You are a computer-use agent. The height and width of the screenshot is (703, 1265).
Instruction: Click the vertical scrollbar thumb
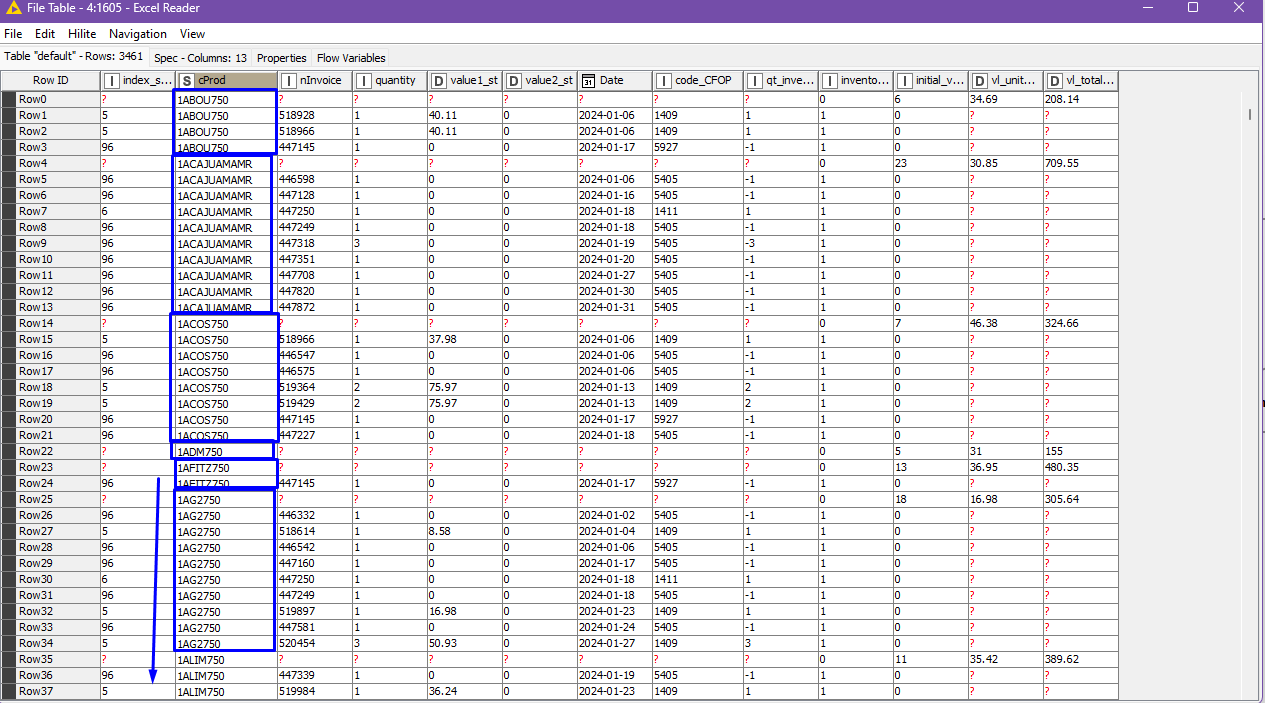tap(1250, 114)
